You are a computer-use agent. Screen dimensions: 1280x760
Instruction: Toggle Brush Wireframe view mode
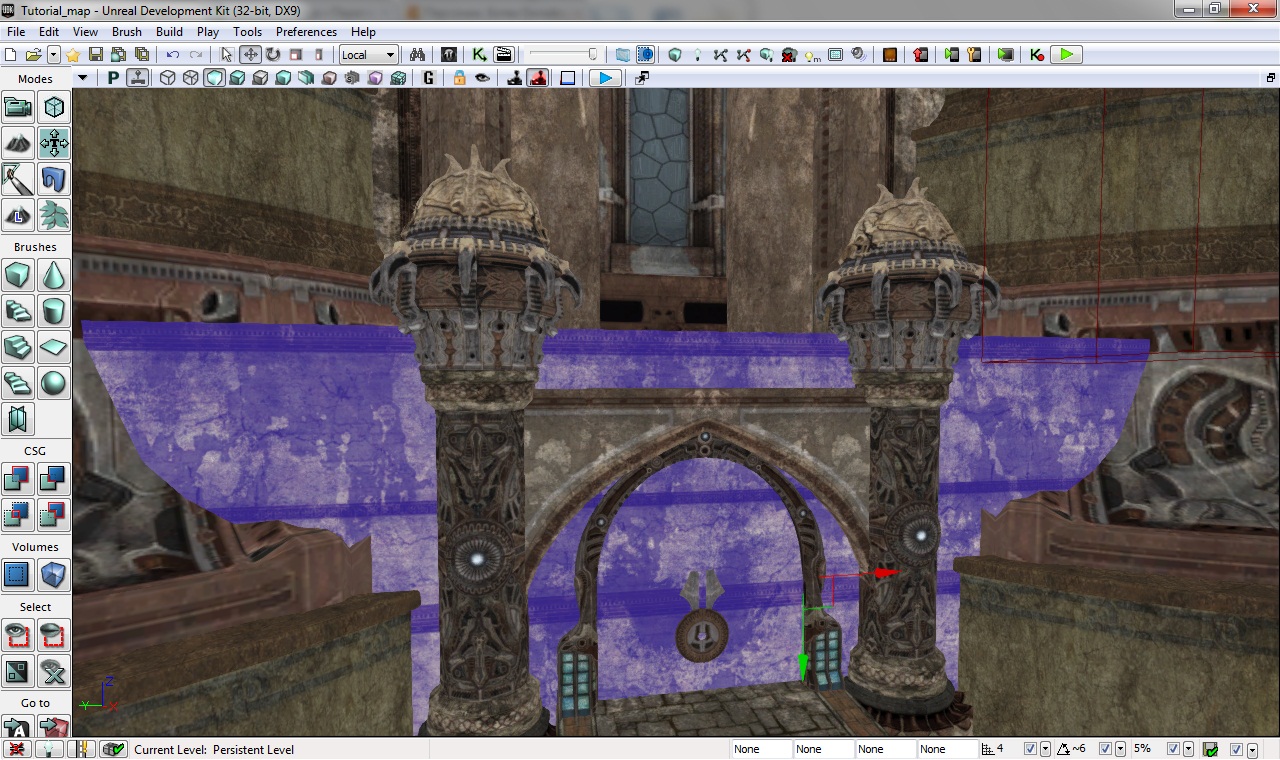pyautogui.click(x=168, y=78)
